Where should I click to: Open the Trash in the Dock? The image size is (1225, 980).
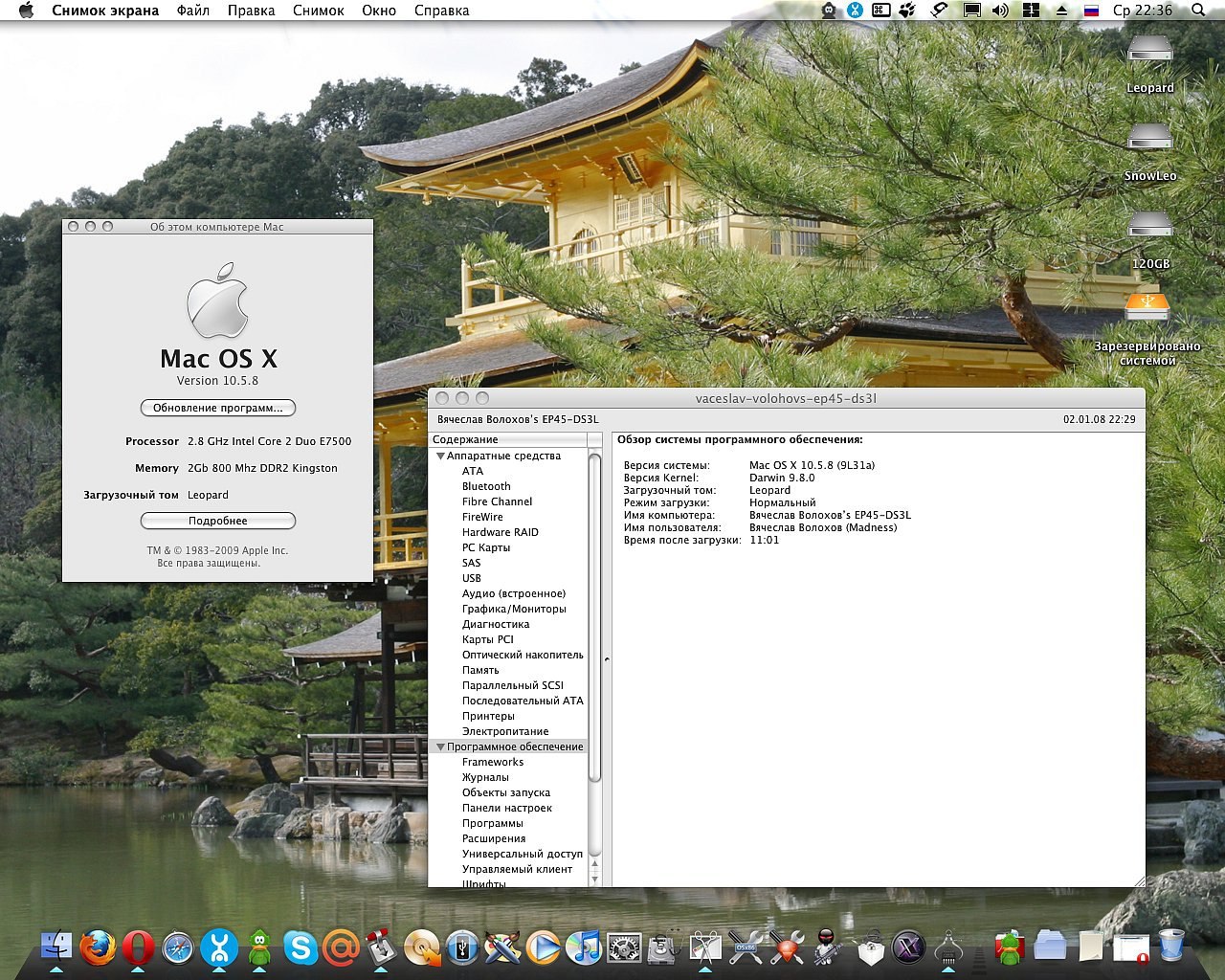(x=1170, y=946)
